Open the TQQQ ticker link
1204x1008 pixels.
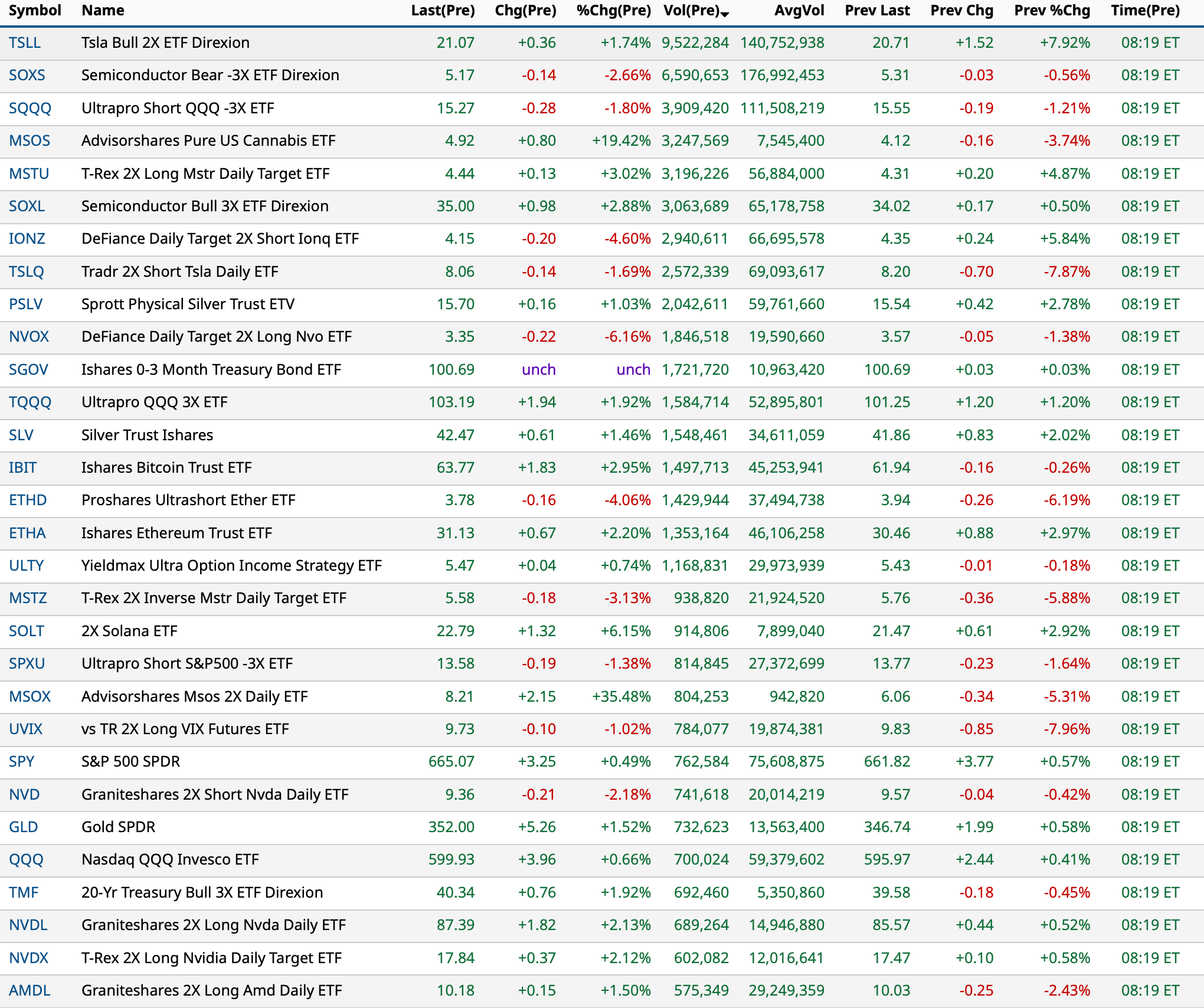click(x=30, y=402)
